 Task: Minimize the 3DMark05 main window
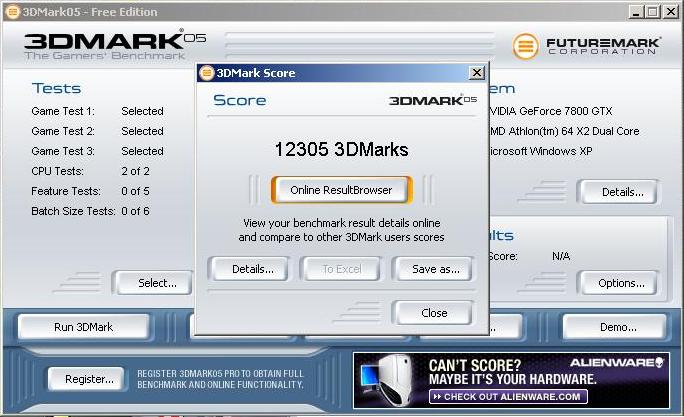[636, 12]
